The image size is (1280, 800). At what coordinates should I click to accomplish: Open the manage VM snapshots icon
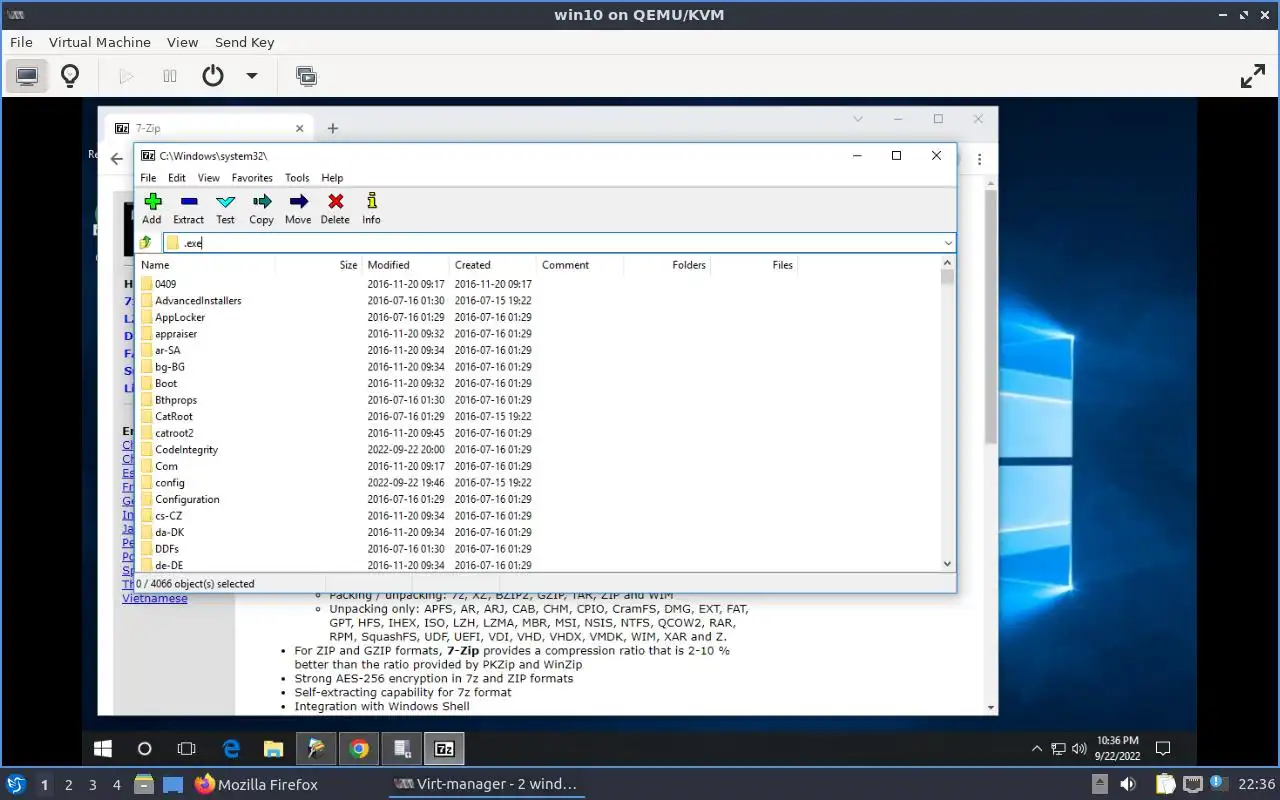pyautogui.click(x=306, y=76)
